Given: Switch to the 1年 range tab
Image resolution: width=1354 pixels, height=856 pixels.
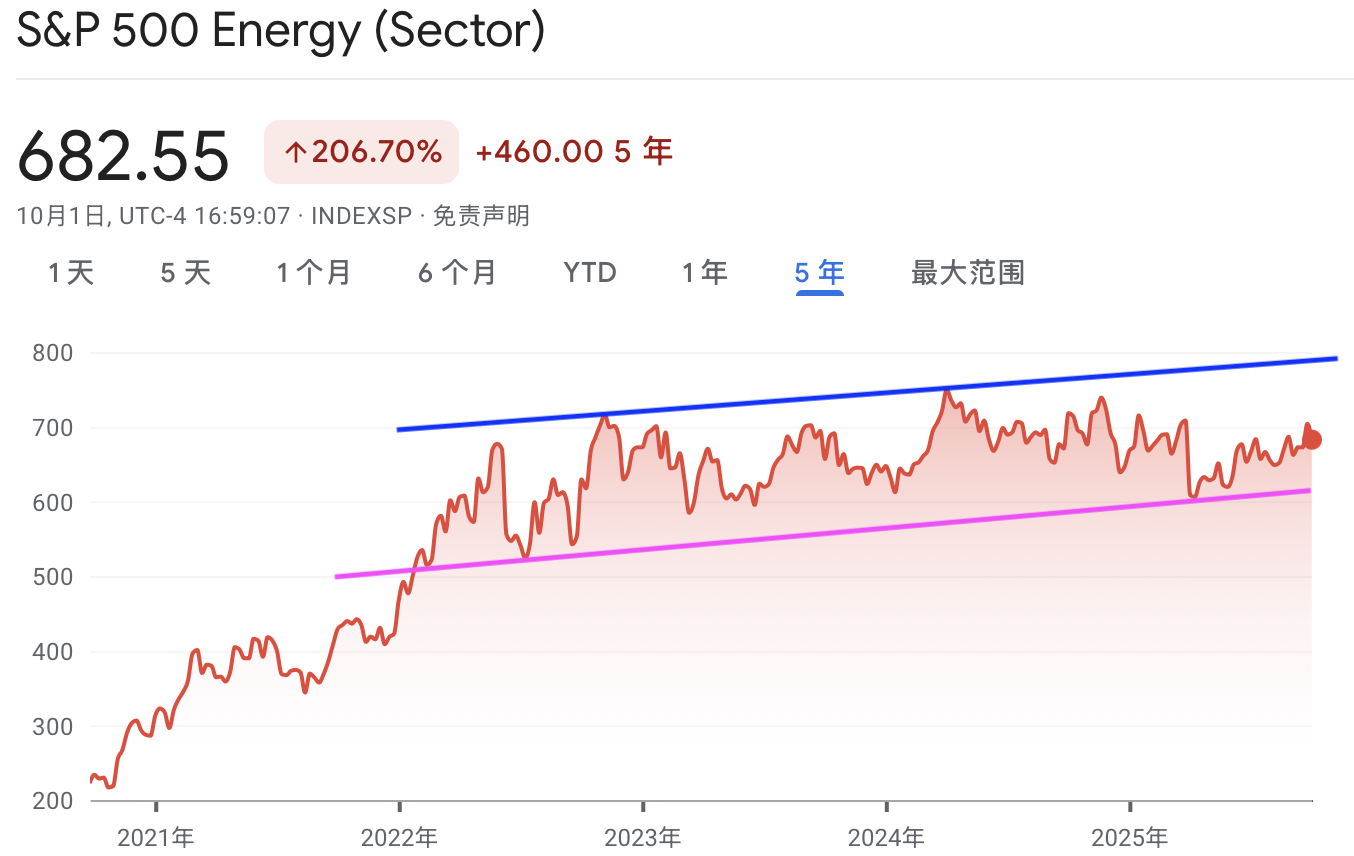Looking at the screenshot, I should (x=705, y=272).
